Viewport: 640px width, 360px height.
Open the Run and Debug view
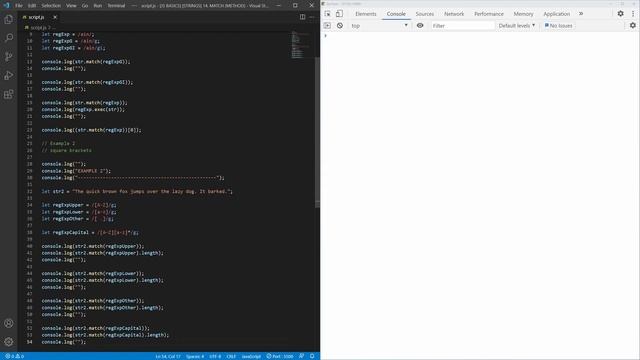[x=9, y=76]
